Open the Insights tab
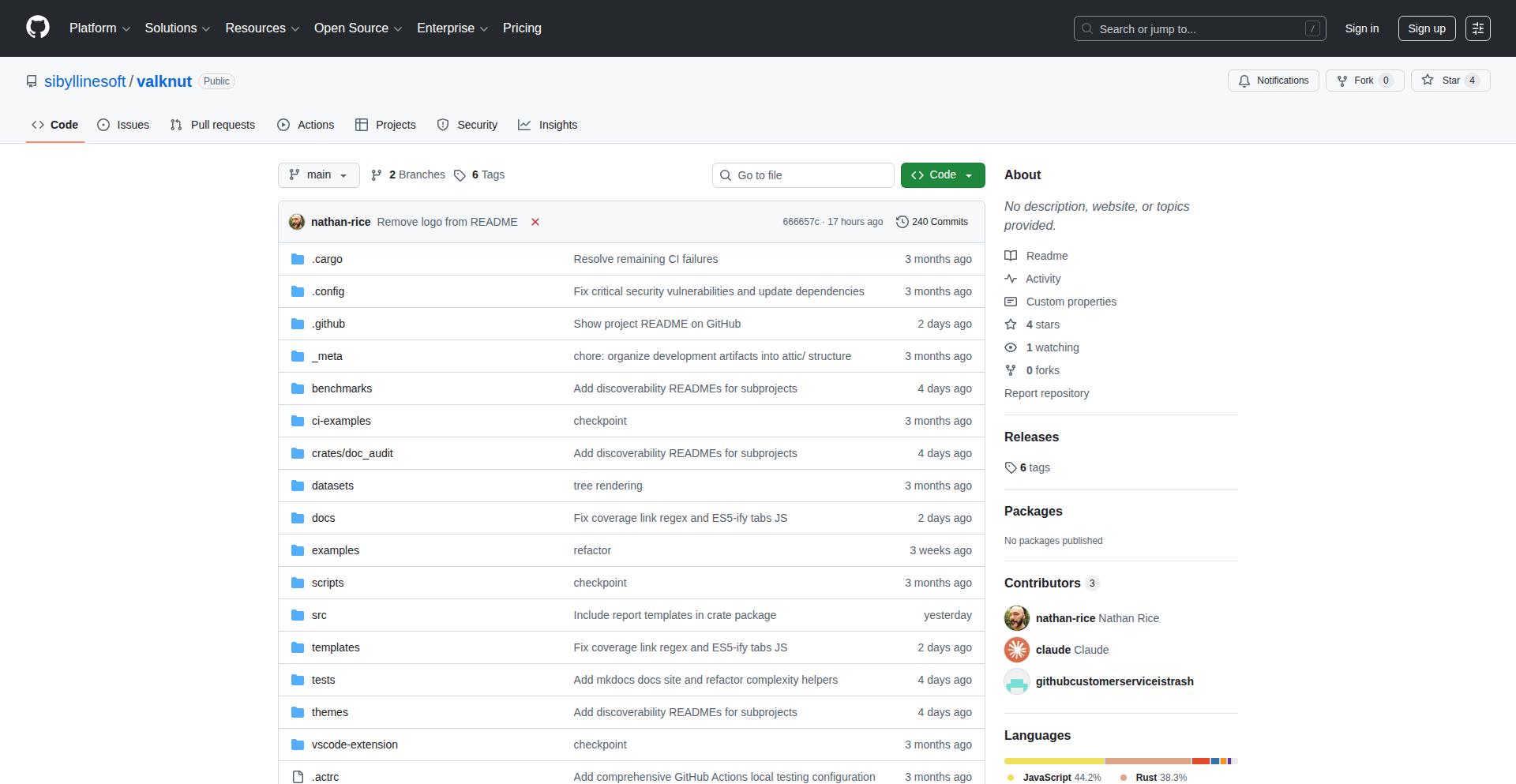Viewport: 1516px width, 784px height. tap(548, 125)
